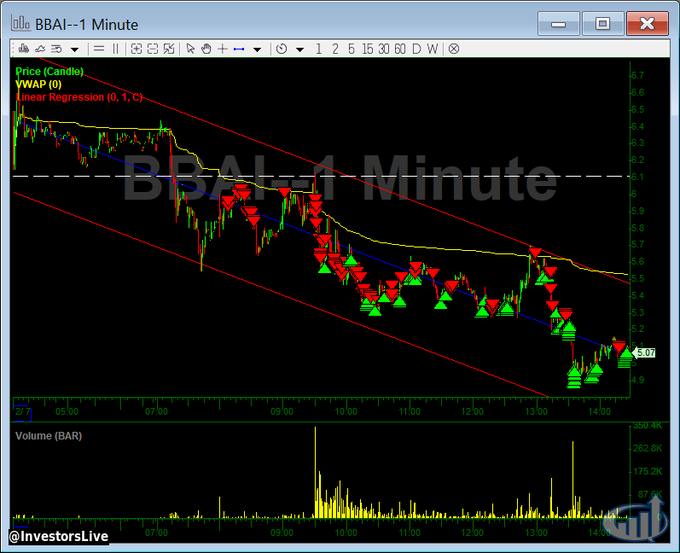The image size is (680, 553).
Task: Select the crosshair plus tool
Action: click(222, 49)
